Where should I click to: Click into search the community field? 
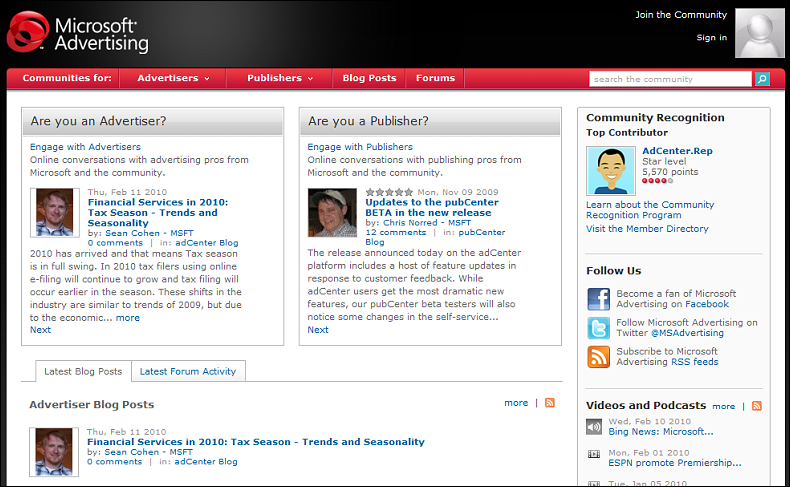(x=670, y=79)
